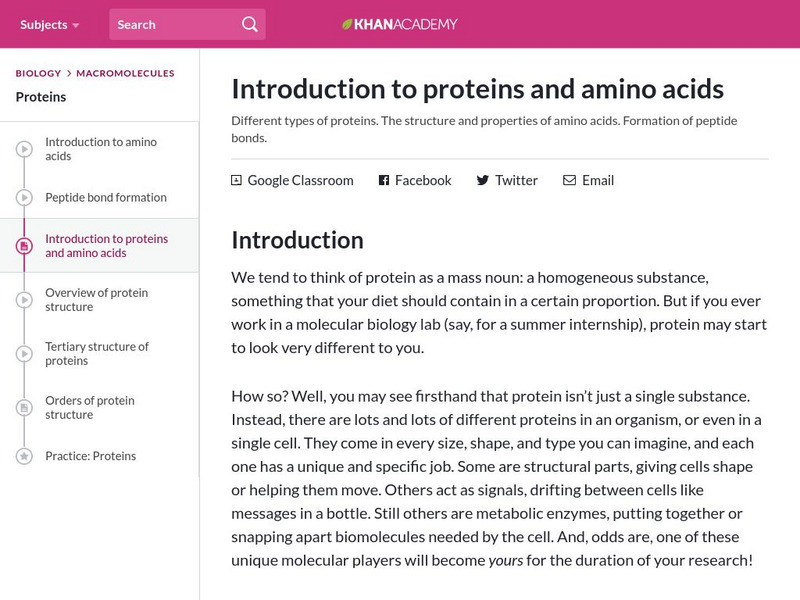Viewport: 800px width, 600px height.
Task: Click the star icon beside Practice: Proteins
Action: (x=22, y=456)
